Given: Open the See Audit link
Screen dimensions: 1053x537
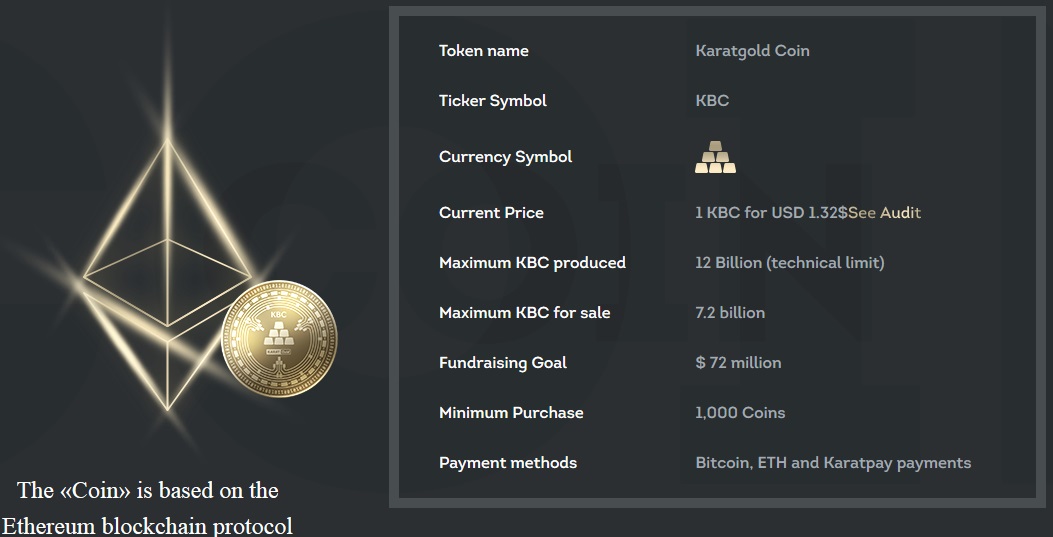Looking at the screenshot, I should [884, 213].
